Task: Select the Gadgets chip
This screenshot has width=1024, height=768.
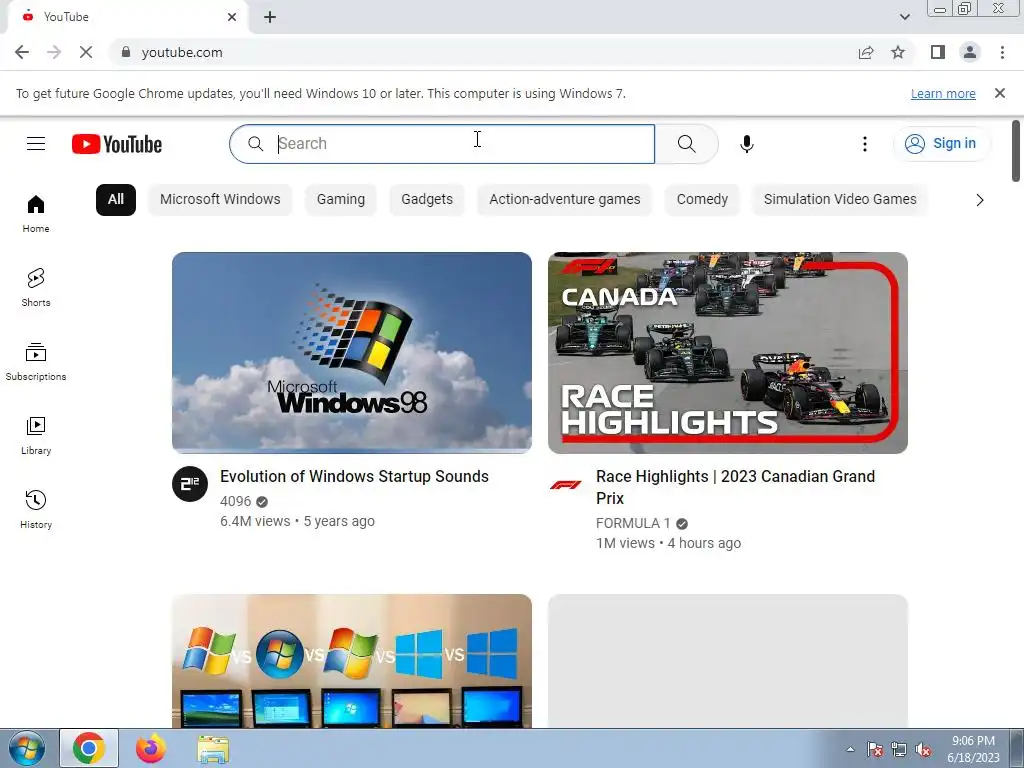Action: point(427,200)
